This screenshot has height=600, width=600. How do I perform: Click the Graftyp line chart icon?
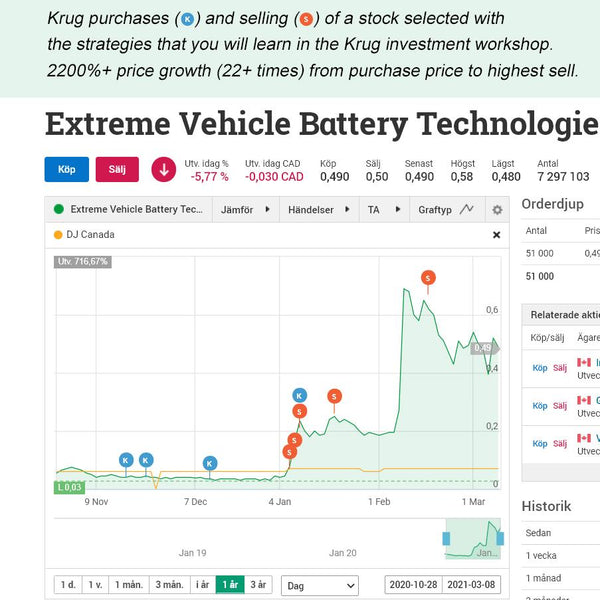pyautogui.click(x=466, y=210)
